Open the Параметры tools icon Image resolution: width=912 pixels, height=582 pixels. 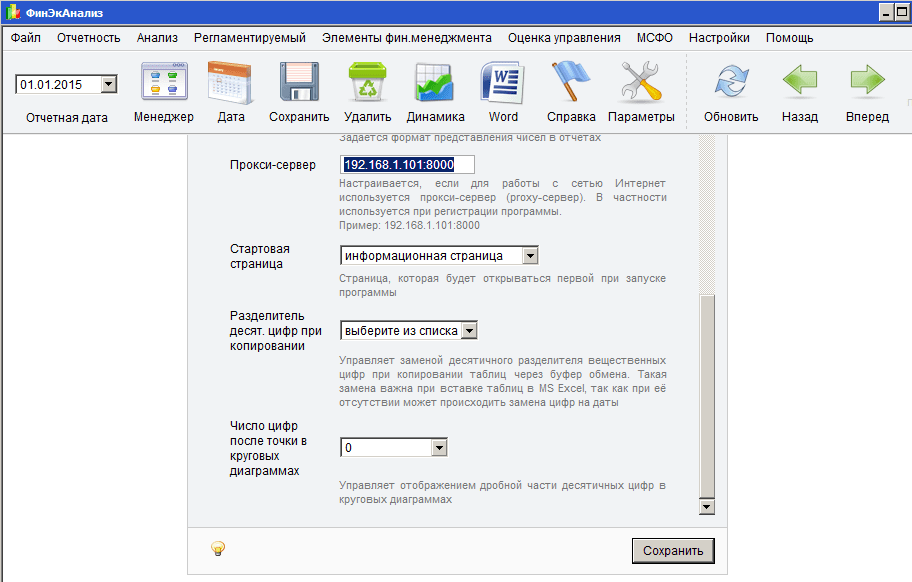tap(640, 82)
